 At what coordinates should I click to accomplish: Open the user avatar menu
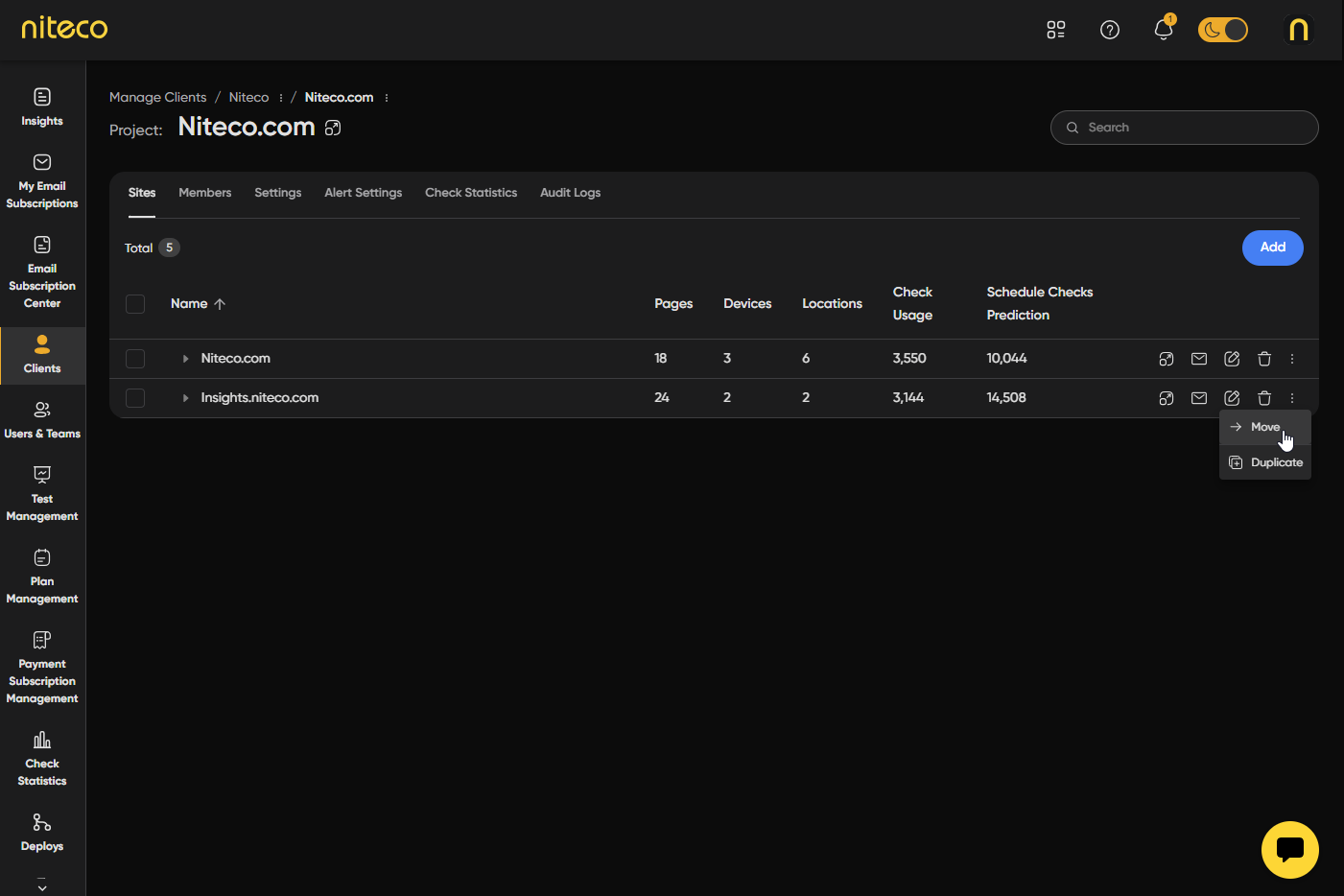(x=1299, y=30)
